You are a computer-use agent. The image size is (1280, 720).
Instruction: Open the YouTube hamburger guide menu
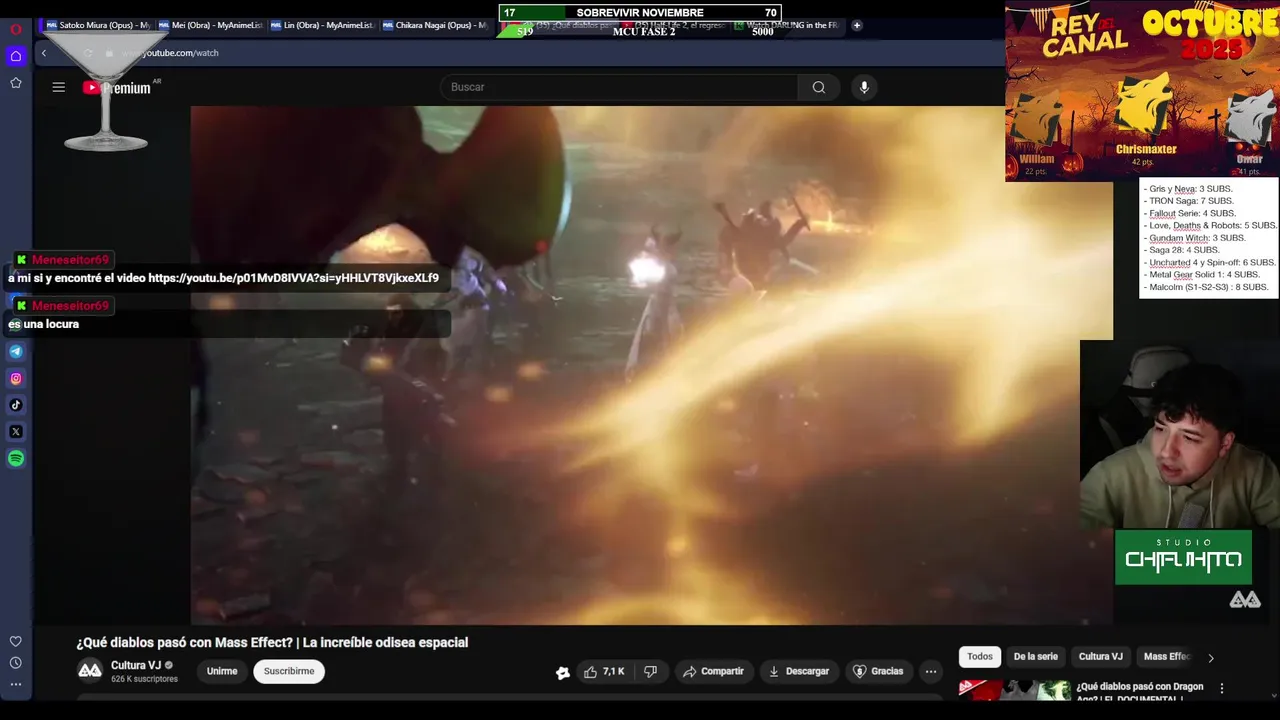click(59, 87)
